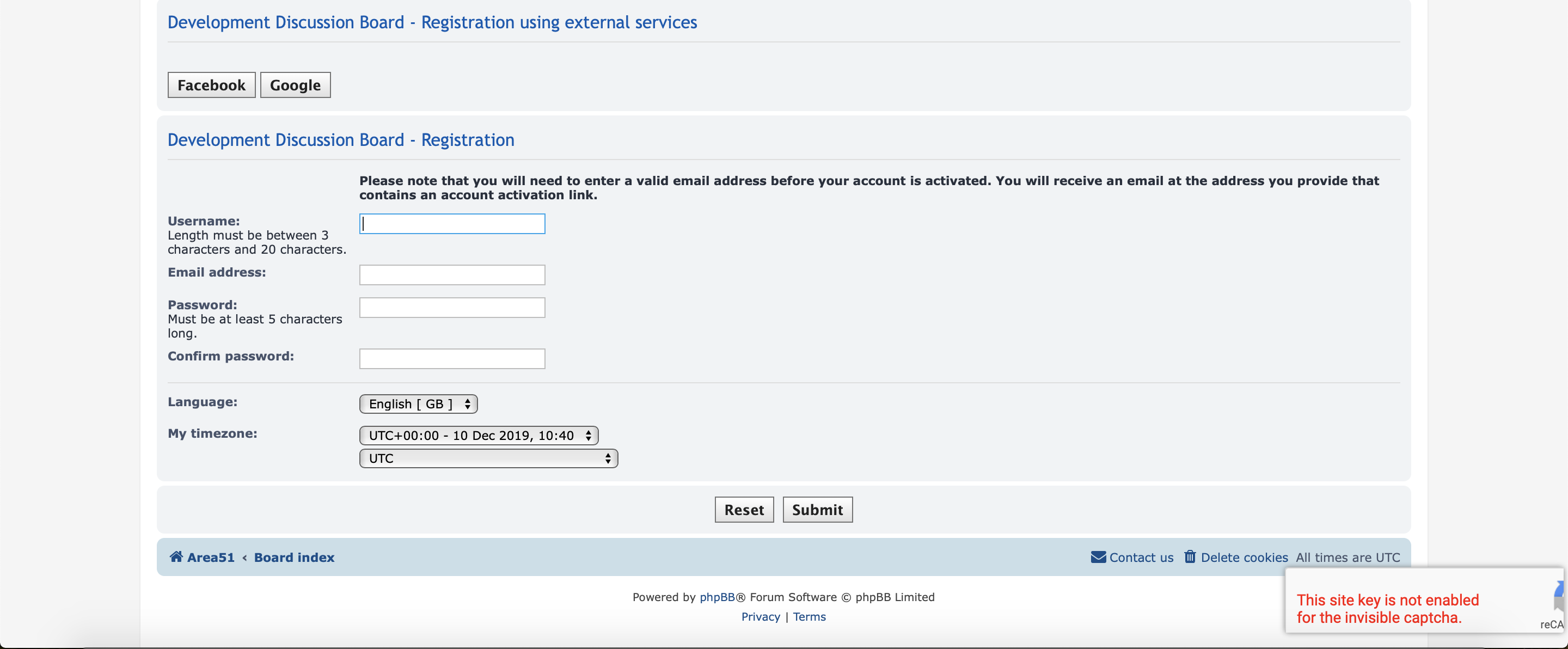Image resolution: width=1568 pixels, height=649 pixels.
Task: Click the Confirm password field
Action: (x=452, y=359)
